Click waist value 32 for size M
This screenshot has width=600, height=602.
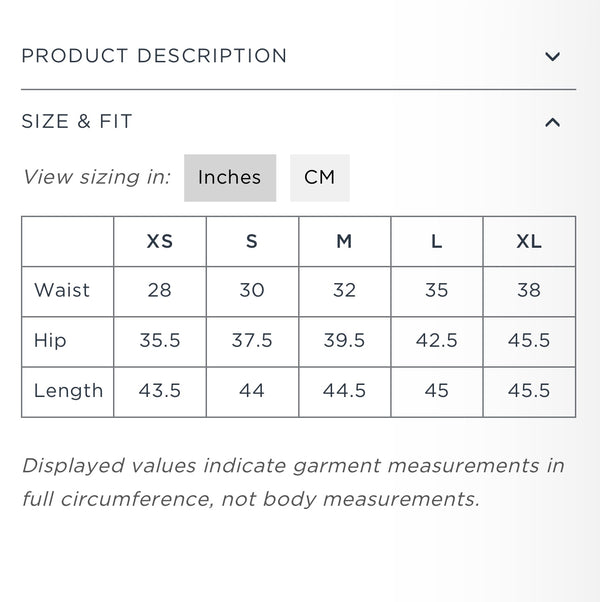pyautogui.click(x=344, y=290)
